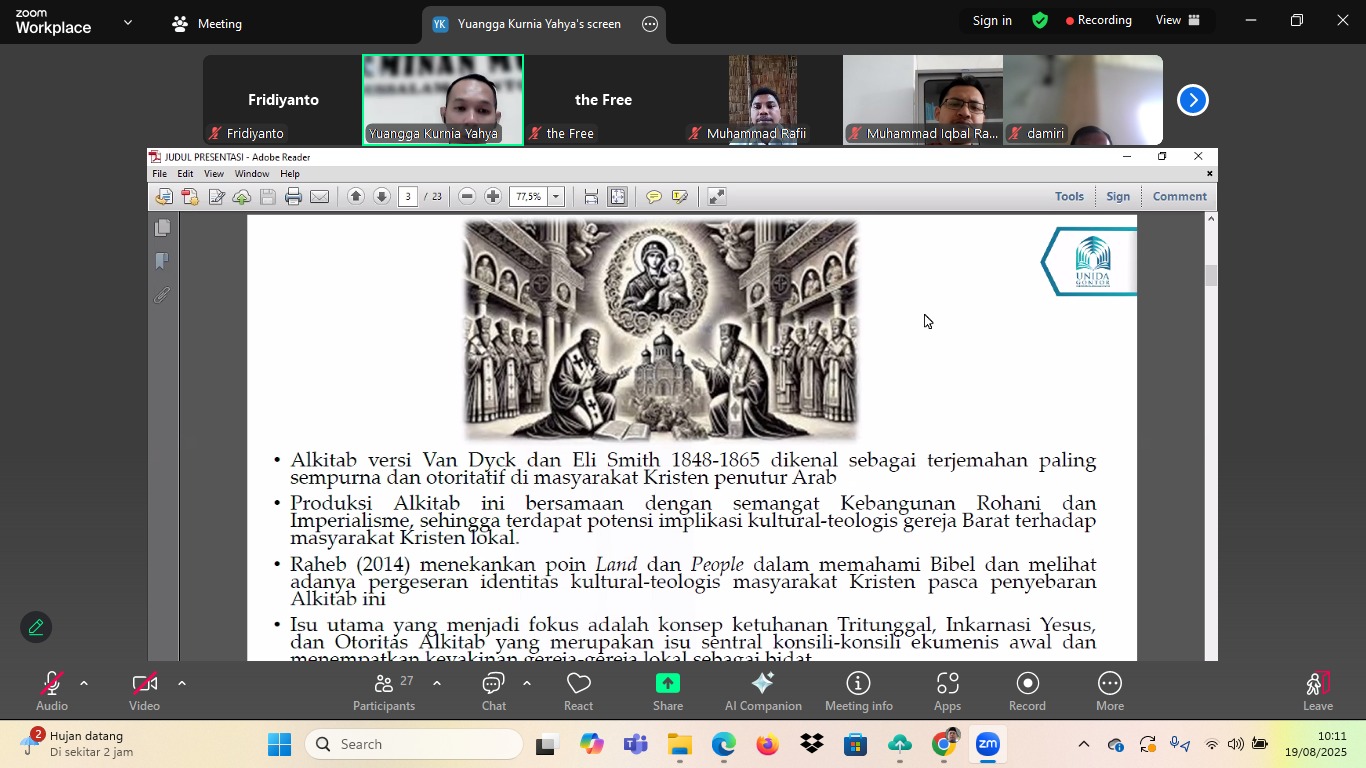Viewport: 1366px width, 768px height.
Task: Open Zoom reactions with React
Action: tap(578, 691)
